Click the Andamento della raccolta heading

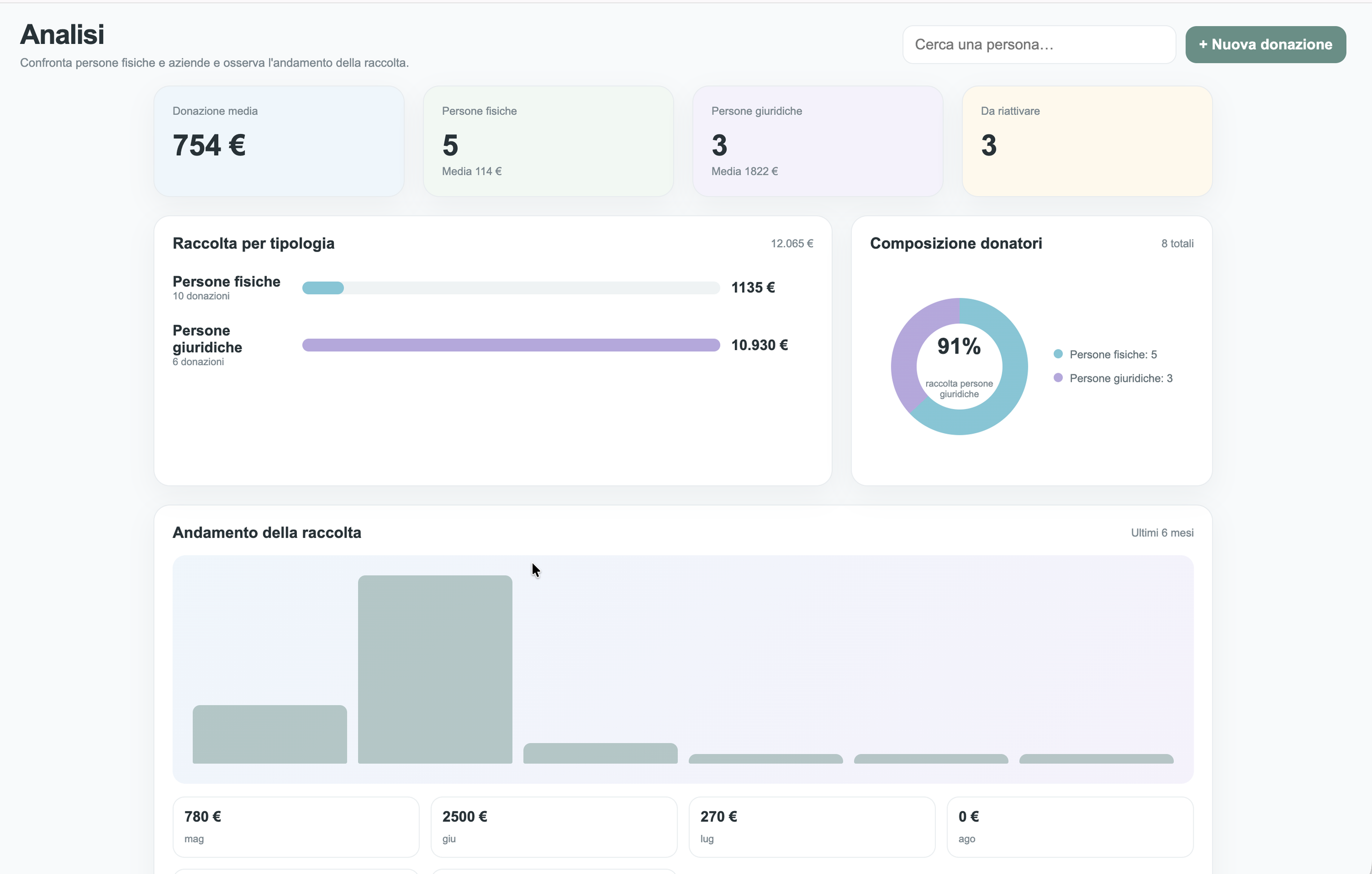(x=267, y=532)
